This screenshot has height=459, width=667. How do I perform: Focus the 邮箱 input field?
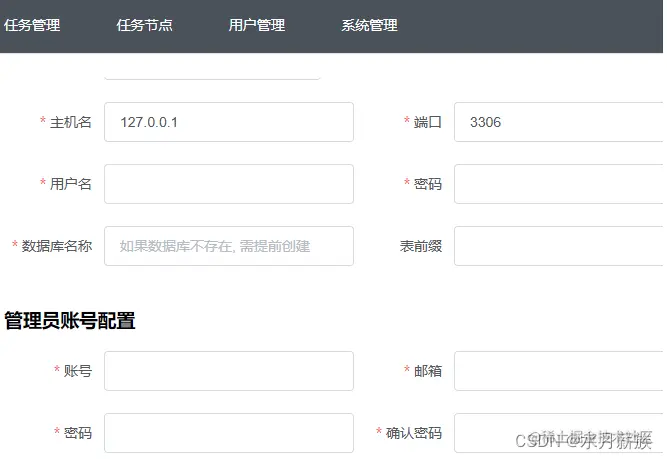click(559, 371)
